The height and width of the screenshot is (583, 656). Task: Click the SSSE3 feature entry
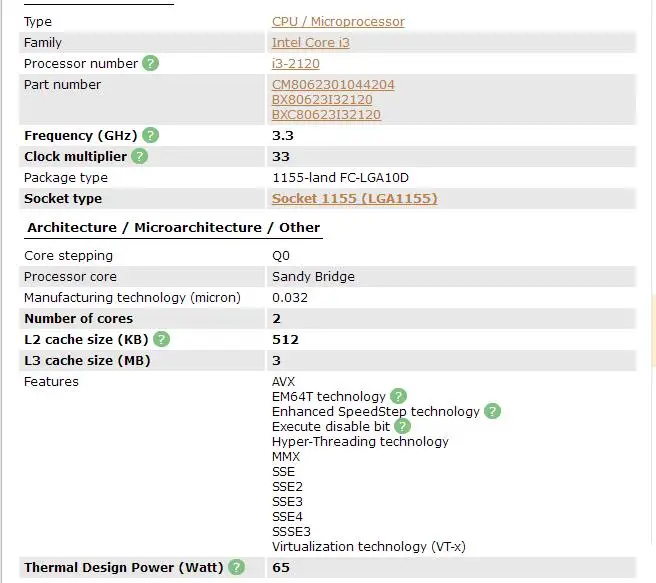coord(292,532)
